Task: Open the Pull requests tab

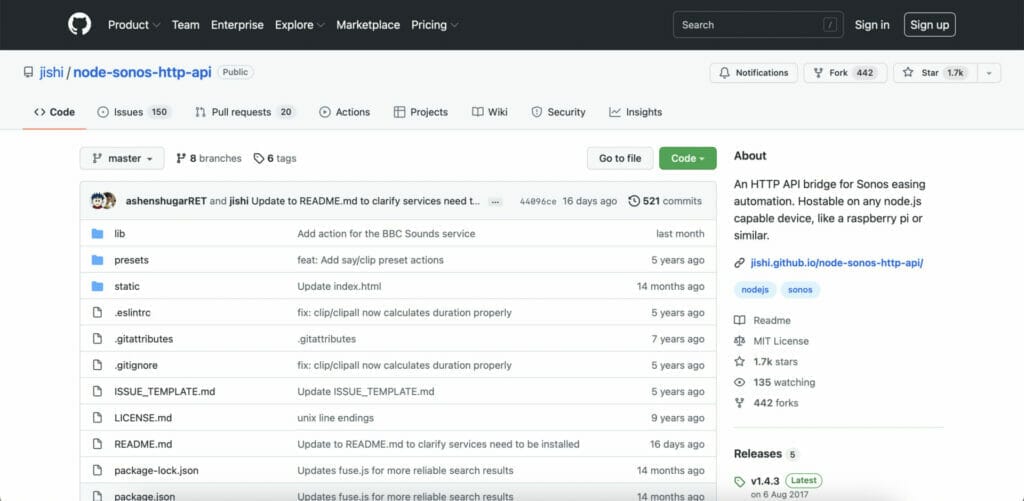Action: (245, 112)
